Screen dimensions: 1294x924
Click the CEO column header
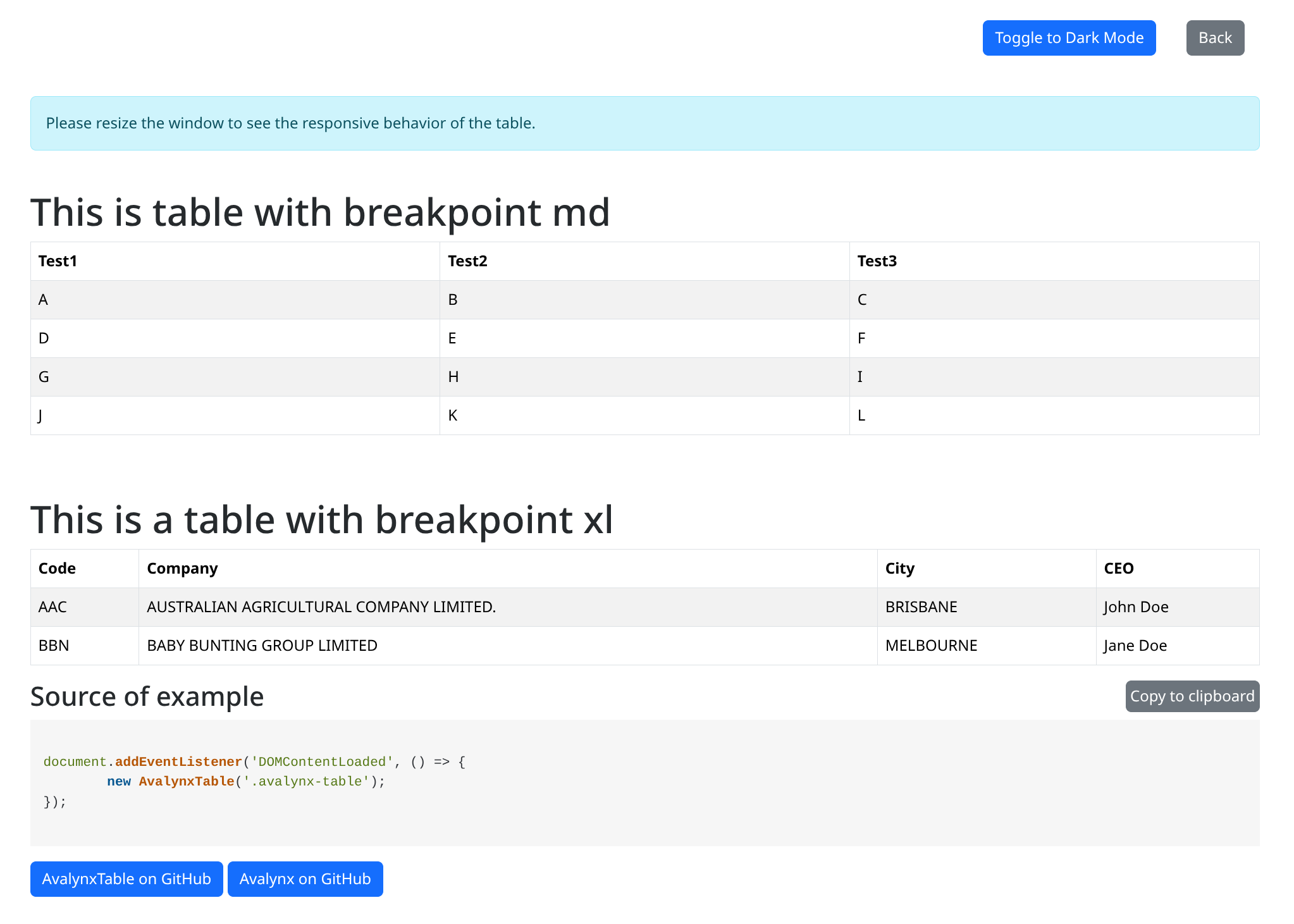[x=1119, y=568]
